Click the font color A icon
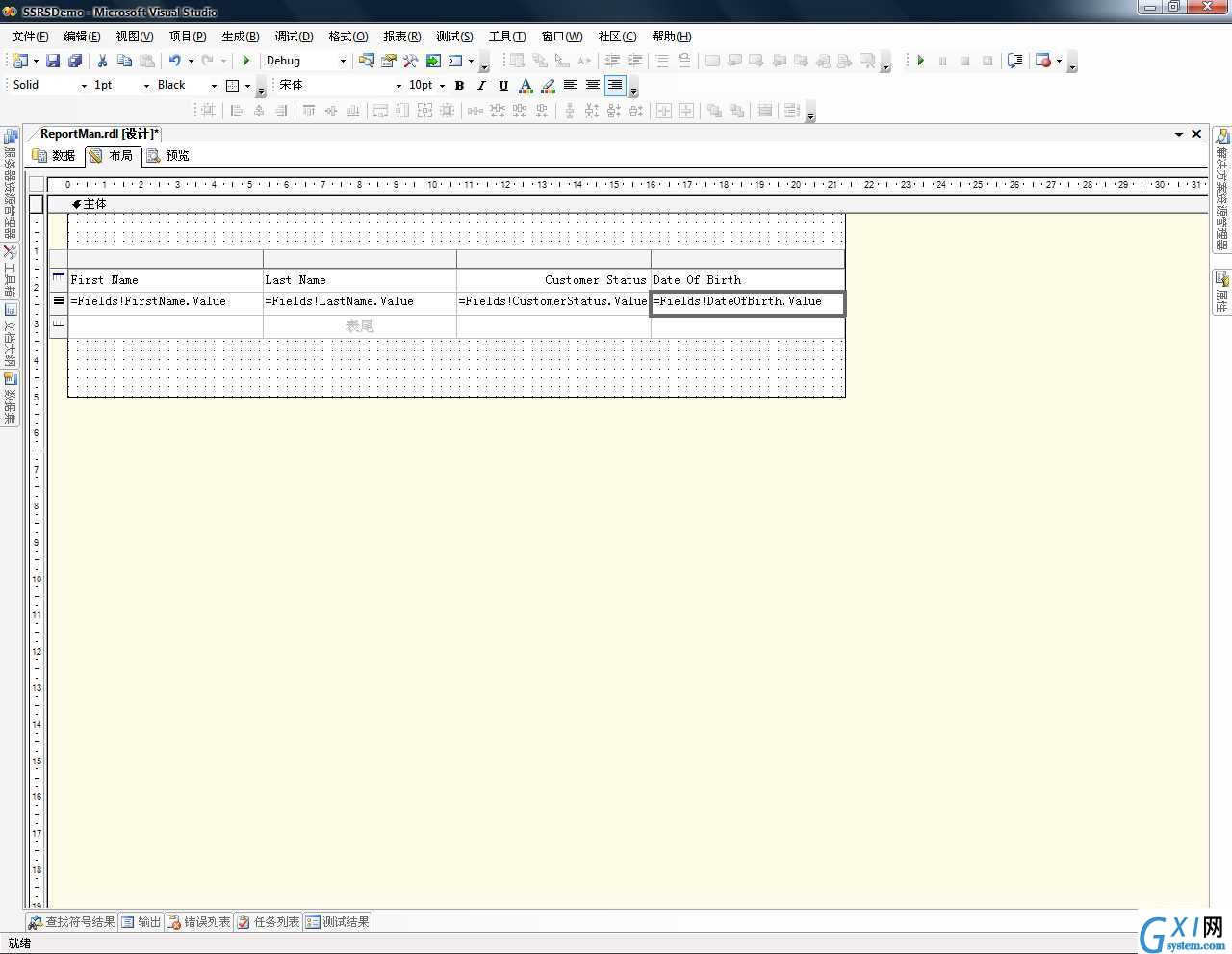The image size is (1232, 954). tap(526, 86)
